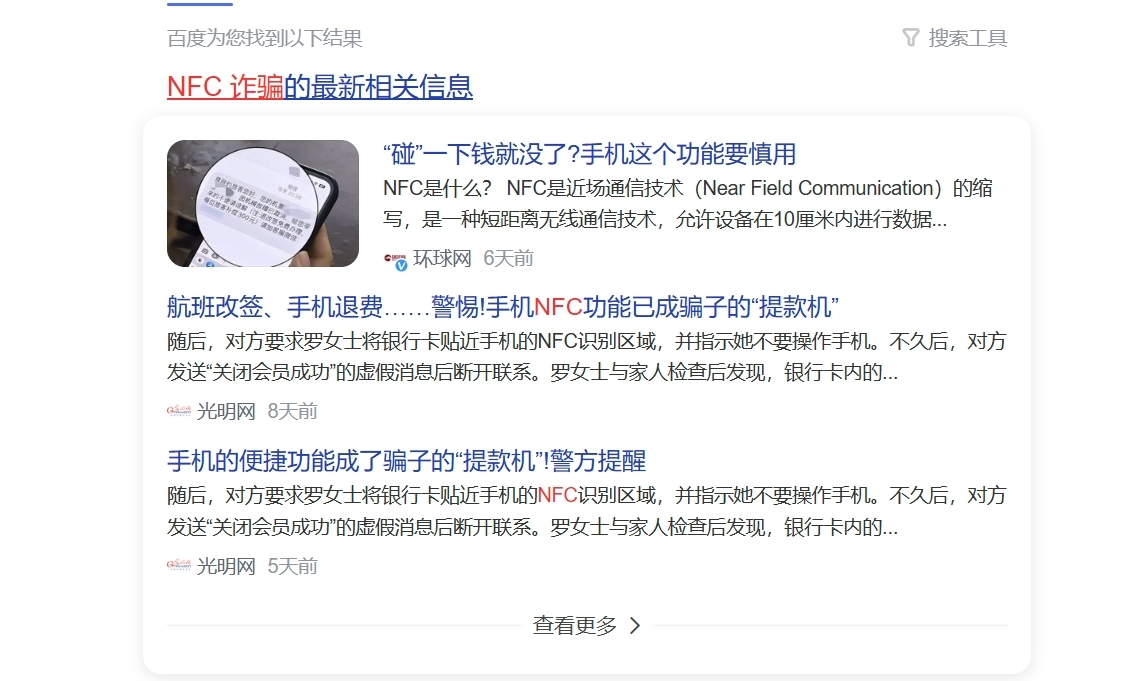Open NFC 诈骗的最新相关信息 heading link
The image size is (1126, 681).
[320, 87]
